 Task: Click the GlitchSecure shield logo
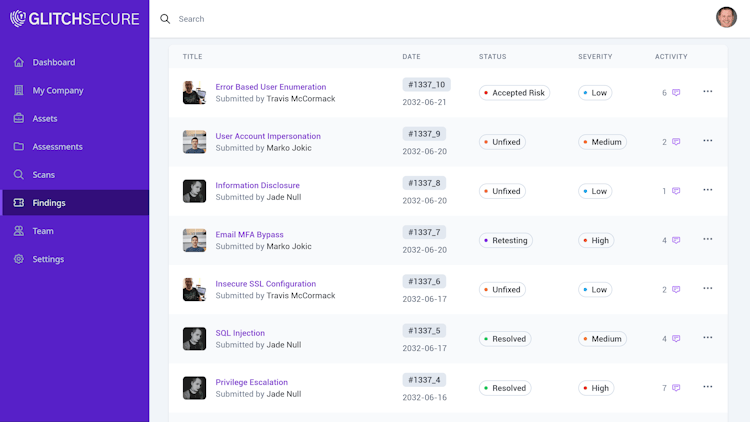click(x=18, y=18)
